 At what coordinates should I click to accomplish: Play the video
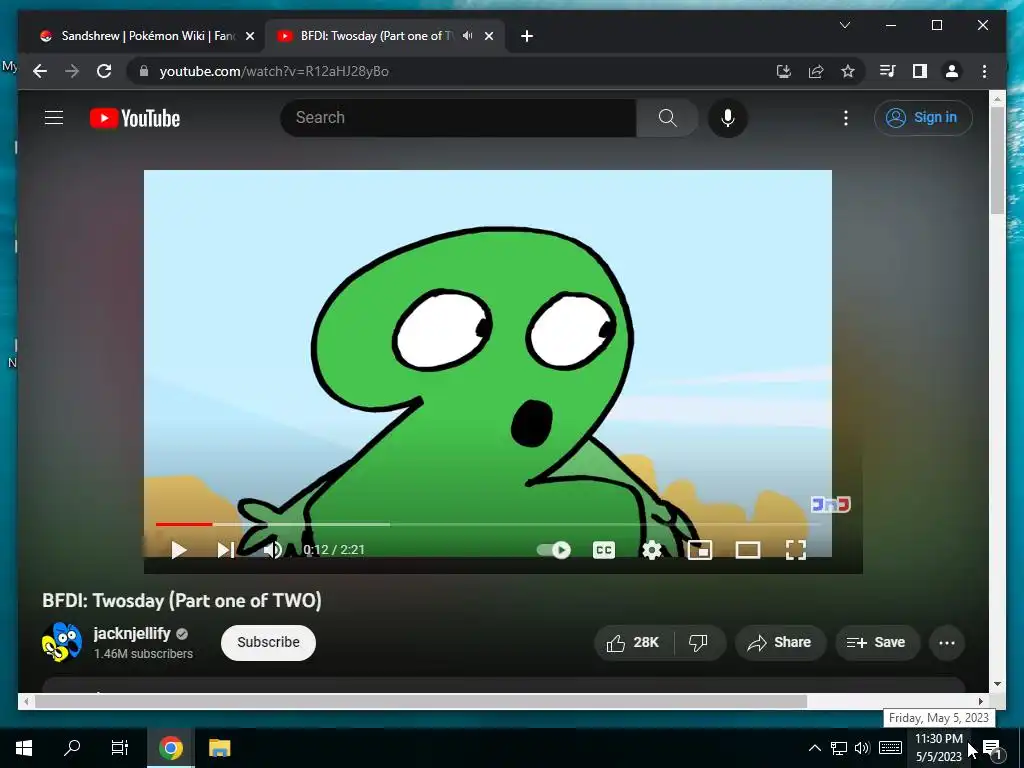coord(178,550)
